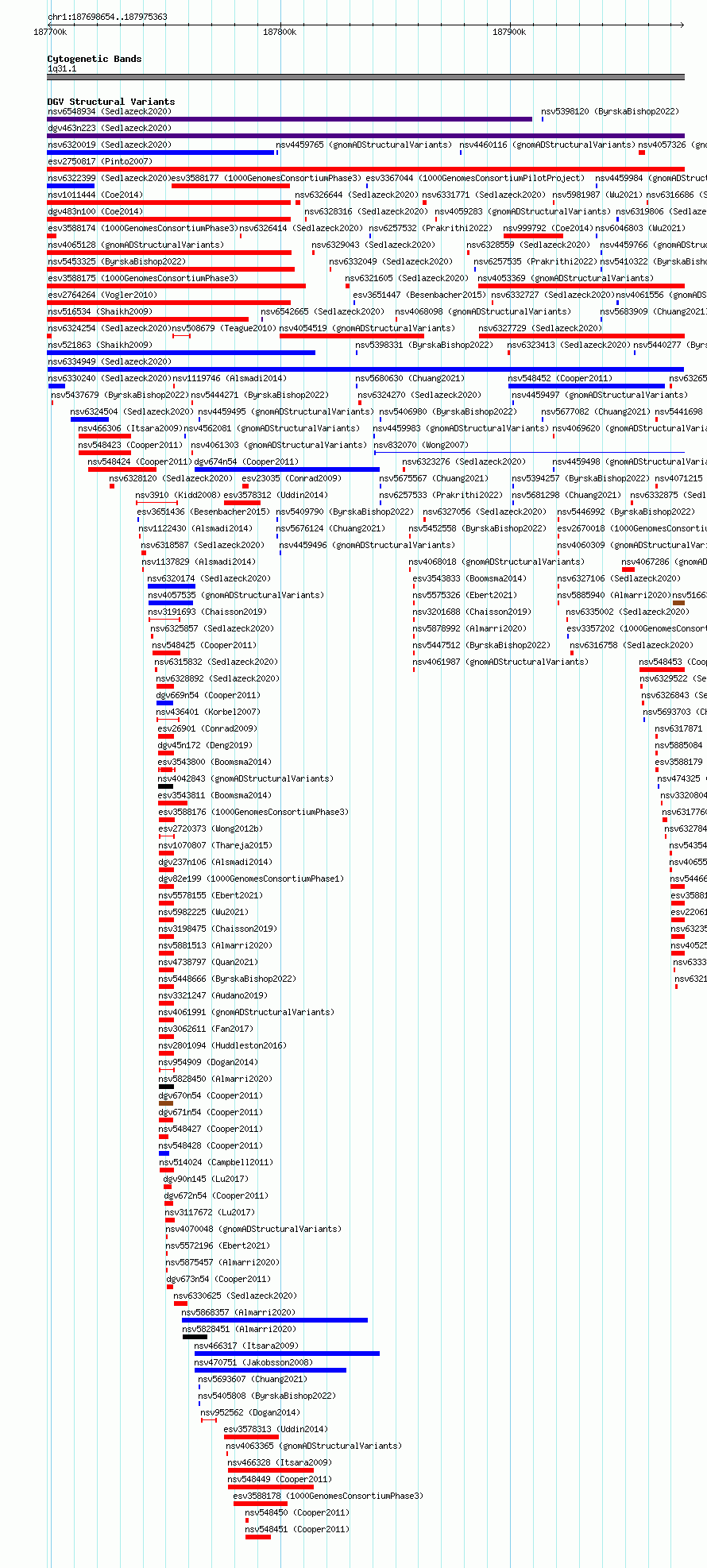The image size is (707, 1568).
Task: Click the dgv90n145 (Lu2017) label
Action: click(x=206, y=1180)
